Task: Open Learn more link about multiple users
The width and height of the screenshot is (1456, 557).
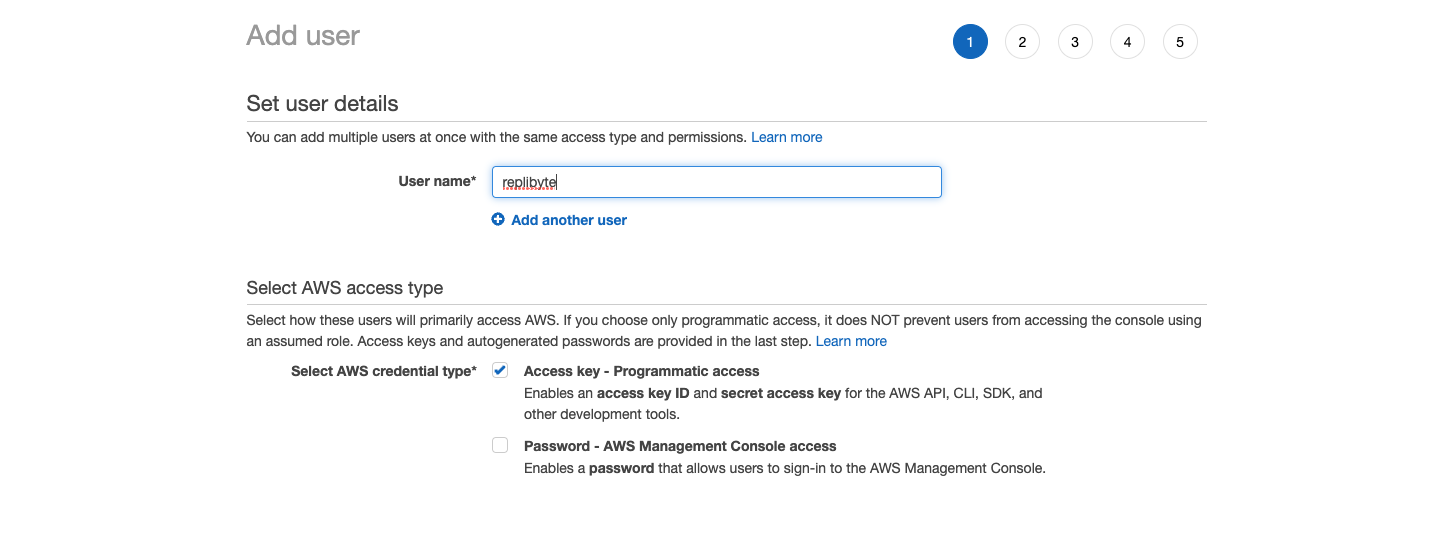Action: point(787,137)
